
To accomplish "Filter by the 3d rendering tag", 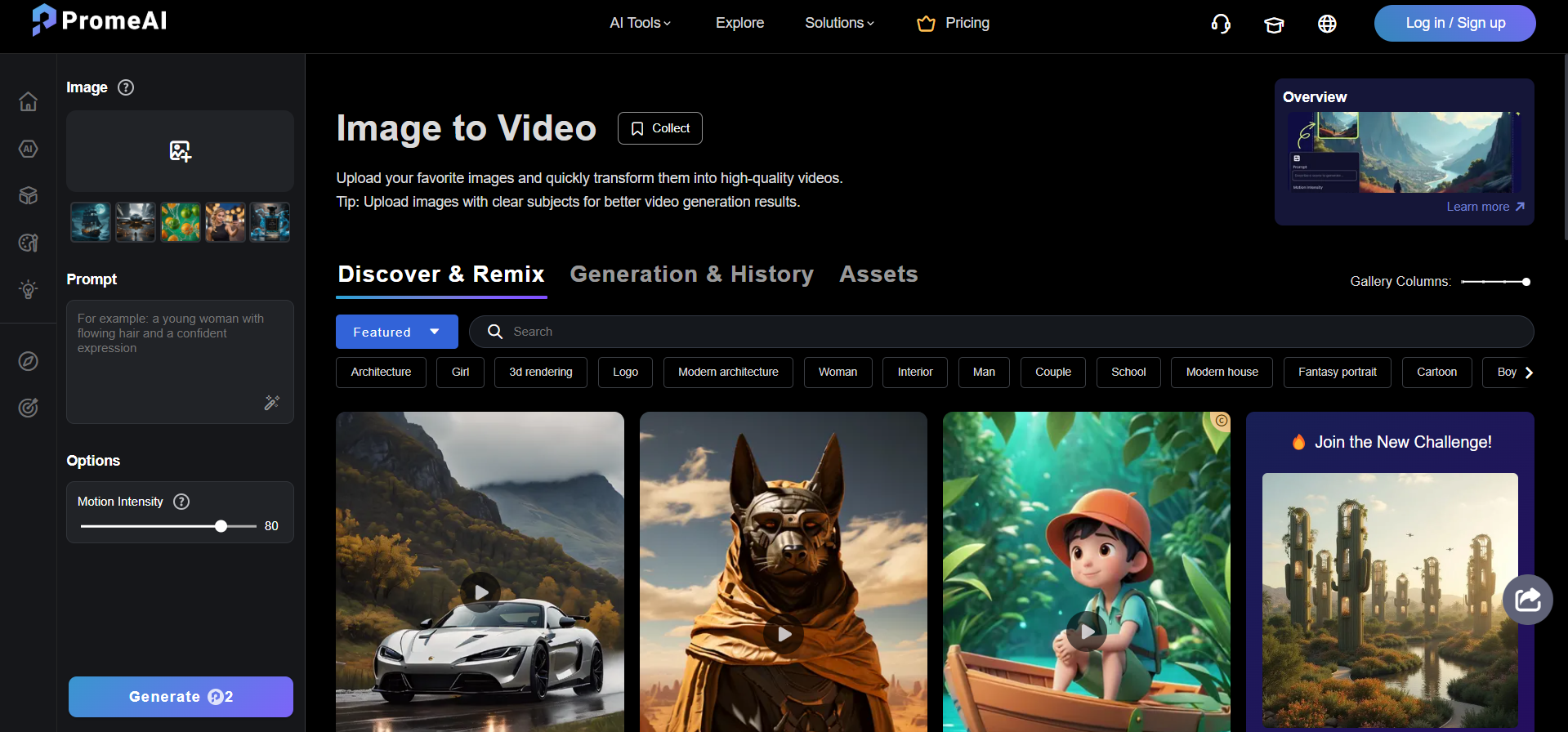I will click(540, 372).
